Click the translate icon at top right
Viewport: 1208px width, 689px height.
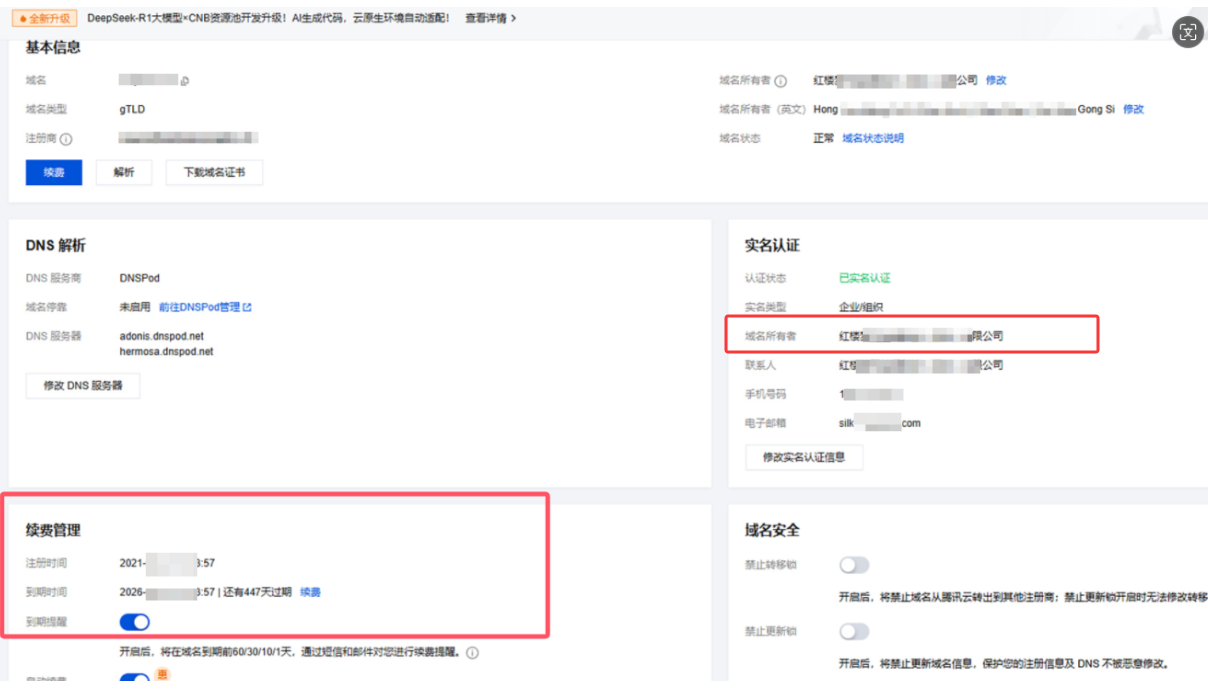pos(1187,32)
